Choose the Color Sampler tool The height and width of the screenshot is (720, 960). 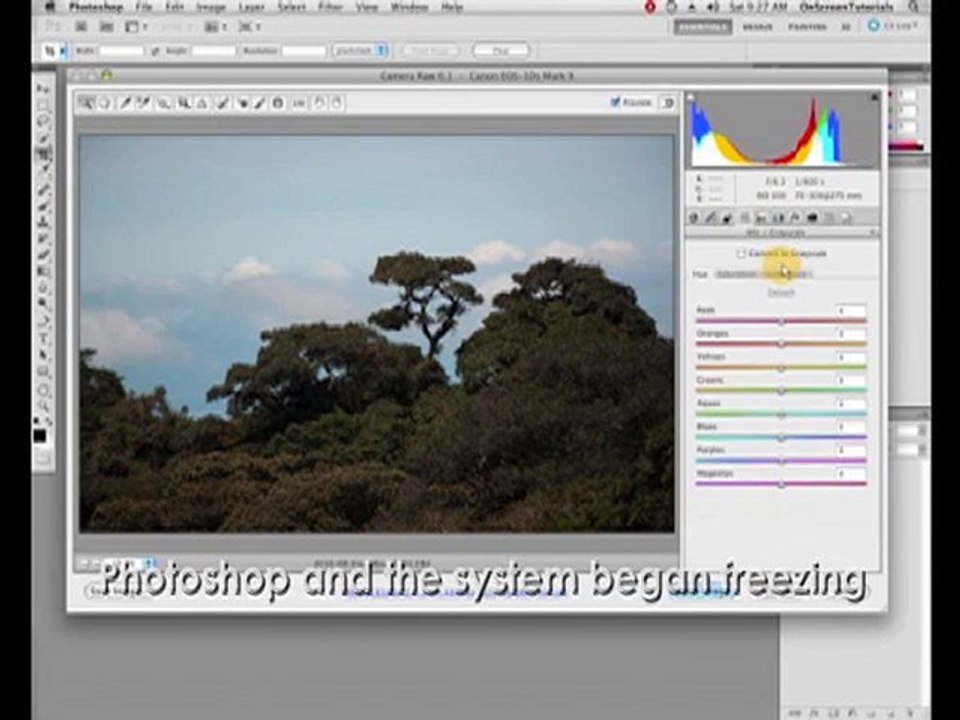coord(143,103)
